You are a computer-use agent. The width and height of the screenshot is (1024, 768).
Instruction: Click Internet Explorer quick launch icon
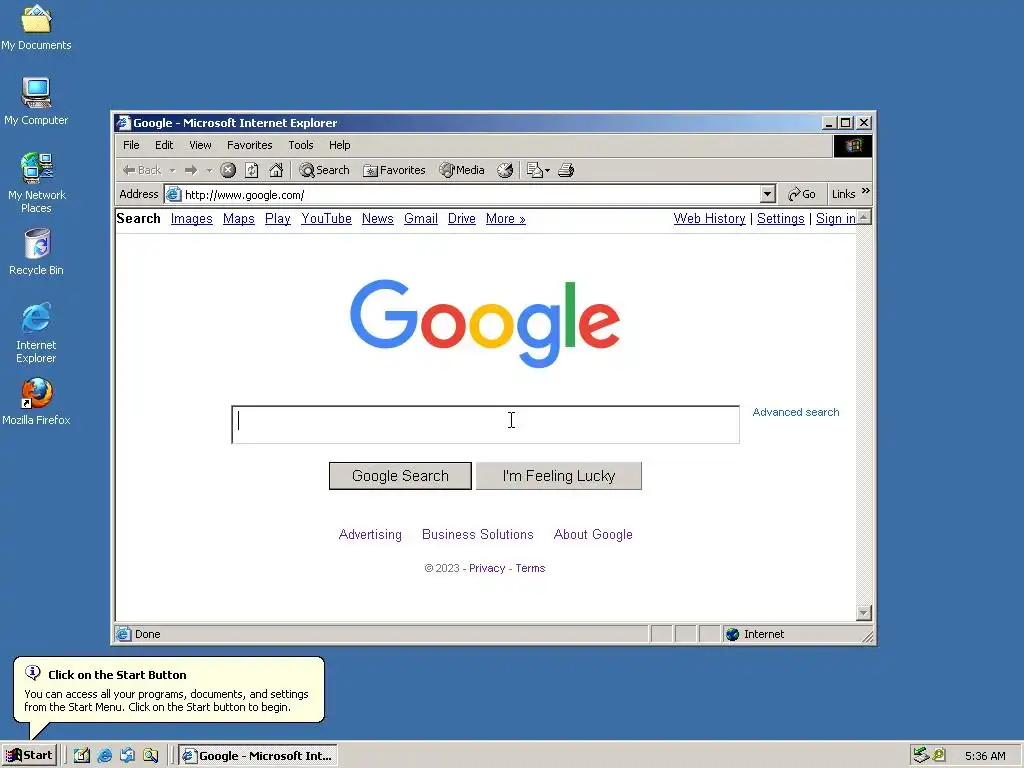(x=104, y=756)
